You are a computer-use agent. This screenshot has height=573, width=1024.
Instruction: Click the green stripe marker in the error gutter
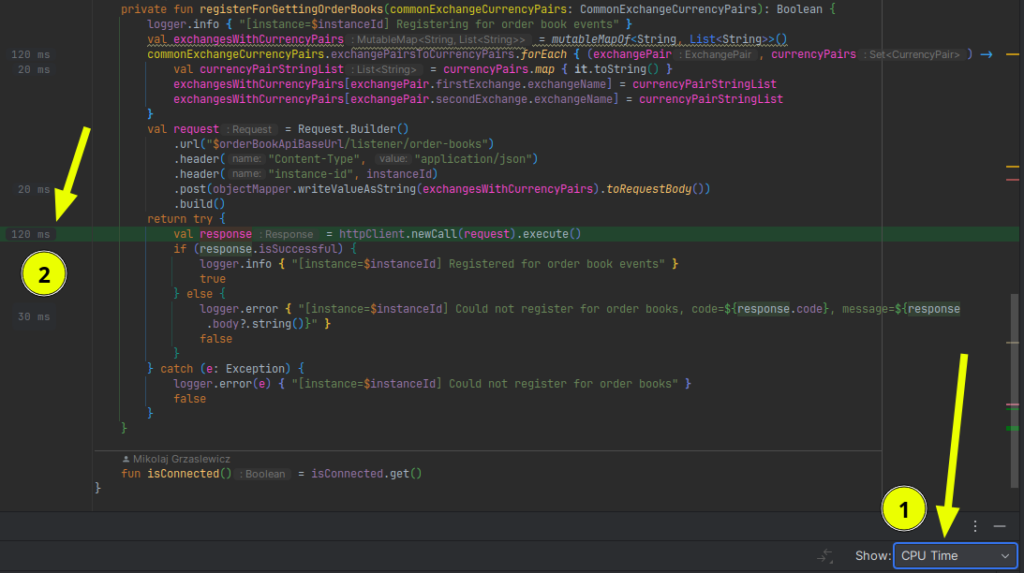[1012, 428]
